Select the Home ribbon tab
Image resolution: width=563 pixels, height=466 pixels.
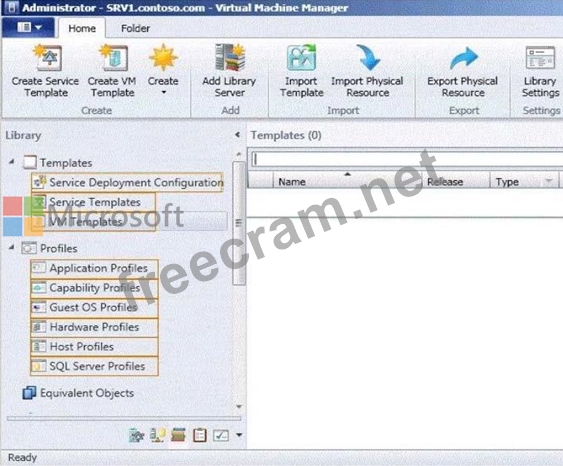coord(82,28)
